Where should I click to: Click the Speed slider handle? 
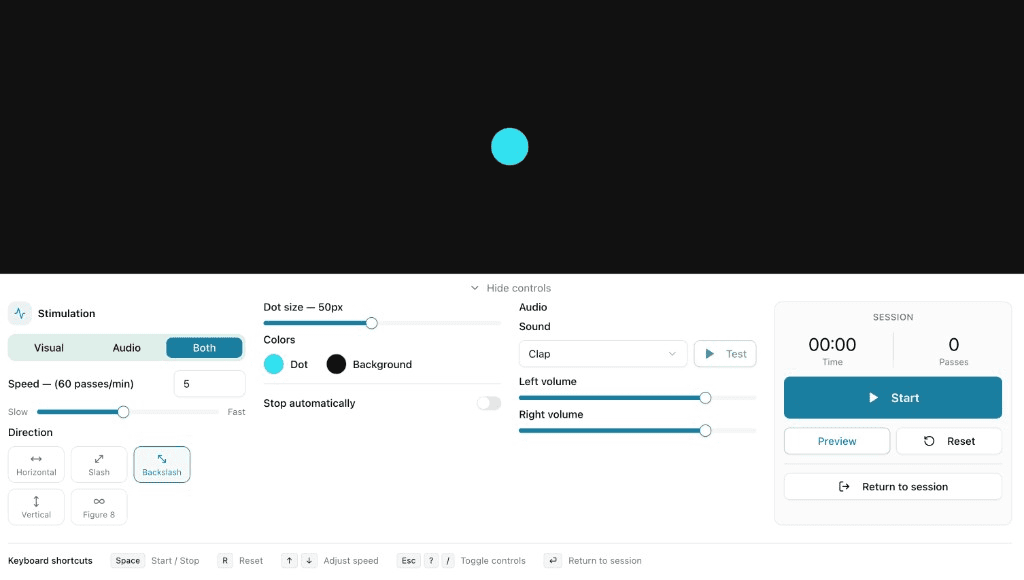click(x=123, y=412)
